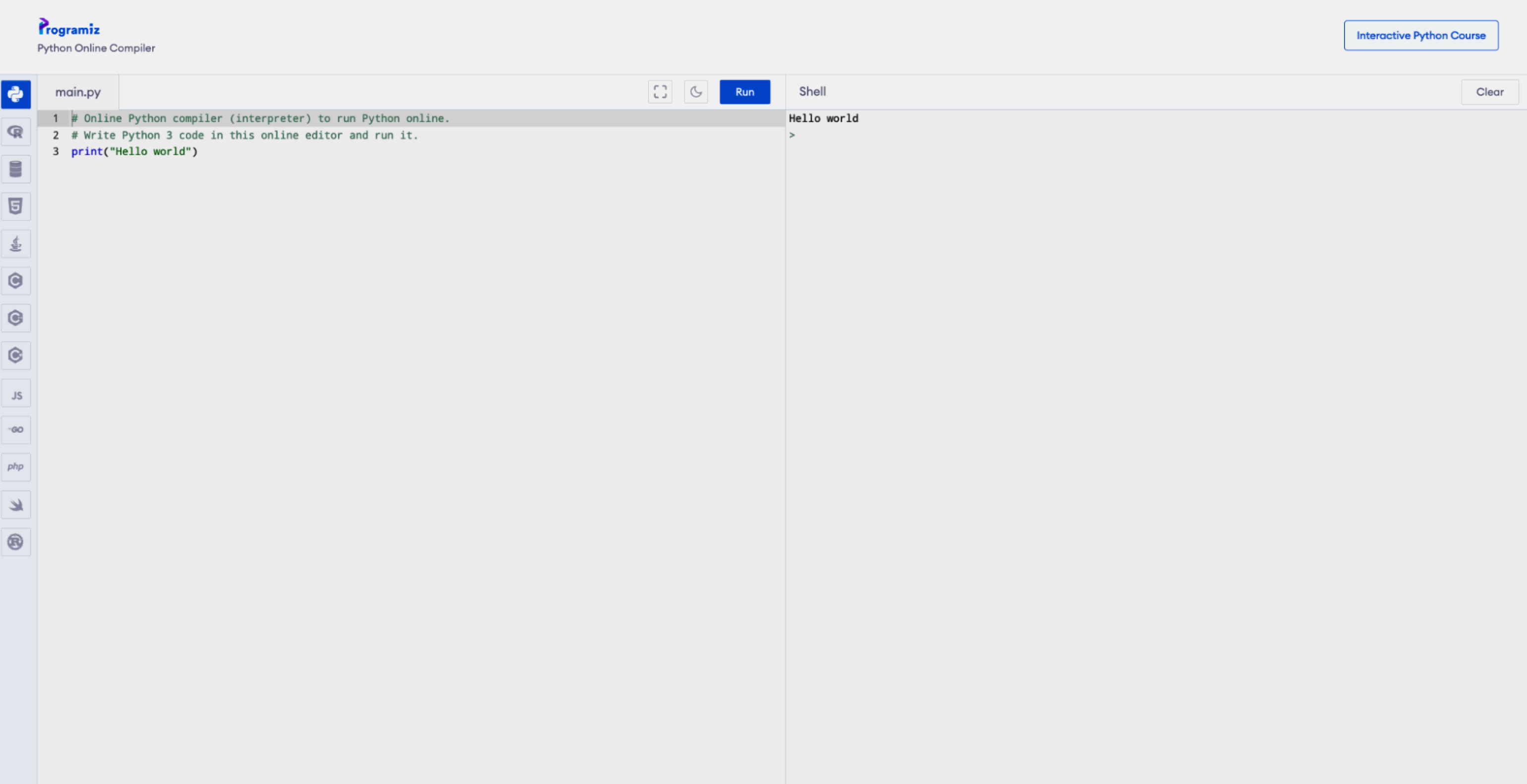
Task: Click line number 2 in the gutter
Action: pos(56,135)
